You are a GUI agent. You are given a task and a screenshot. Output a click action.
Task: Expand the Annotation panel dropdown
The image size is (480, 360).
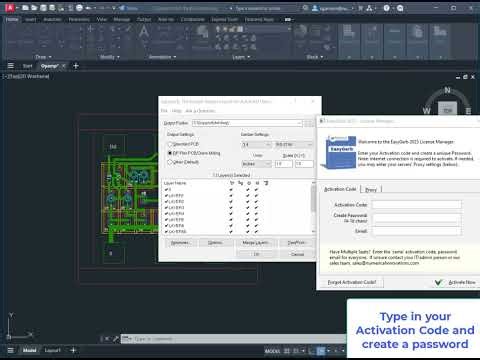click(162, 57)
